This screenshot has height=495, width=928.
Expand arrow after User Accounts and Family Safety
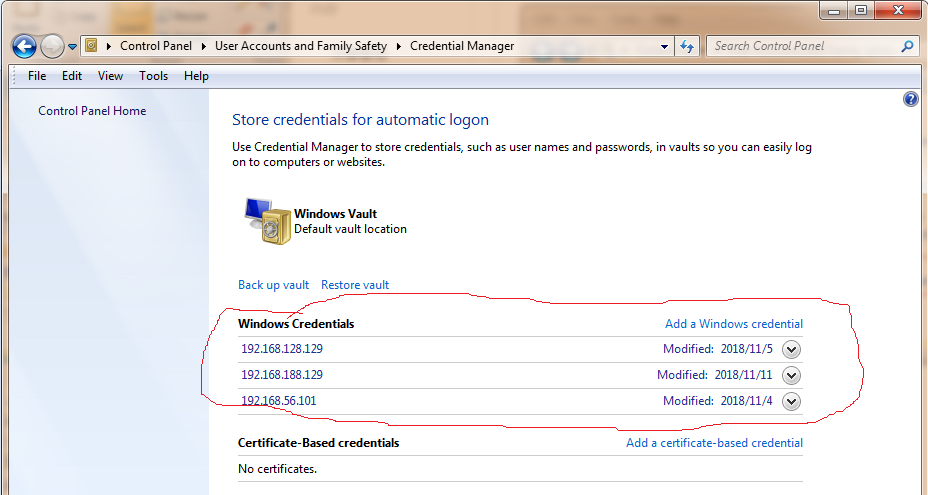pos(398,46)
